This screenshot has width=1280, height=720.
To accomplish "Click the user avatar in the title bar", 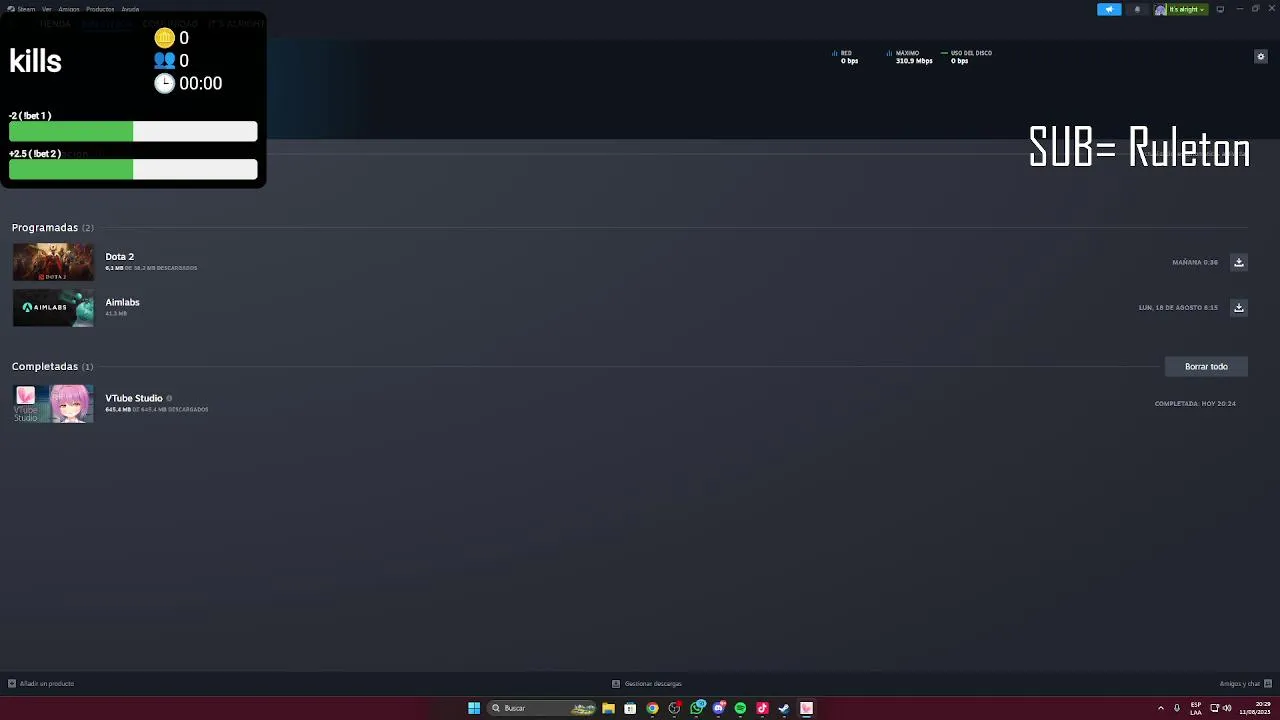I will 1160,9.
